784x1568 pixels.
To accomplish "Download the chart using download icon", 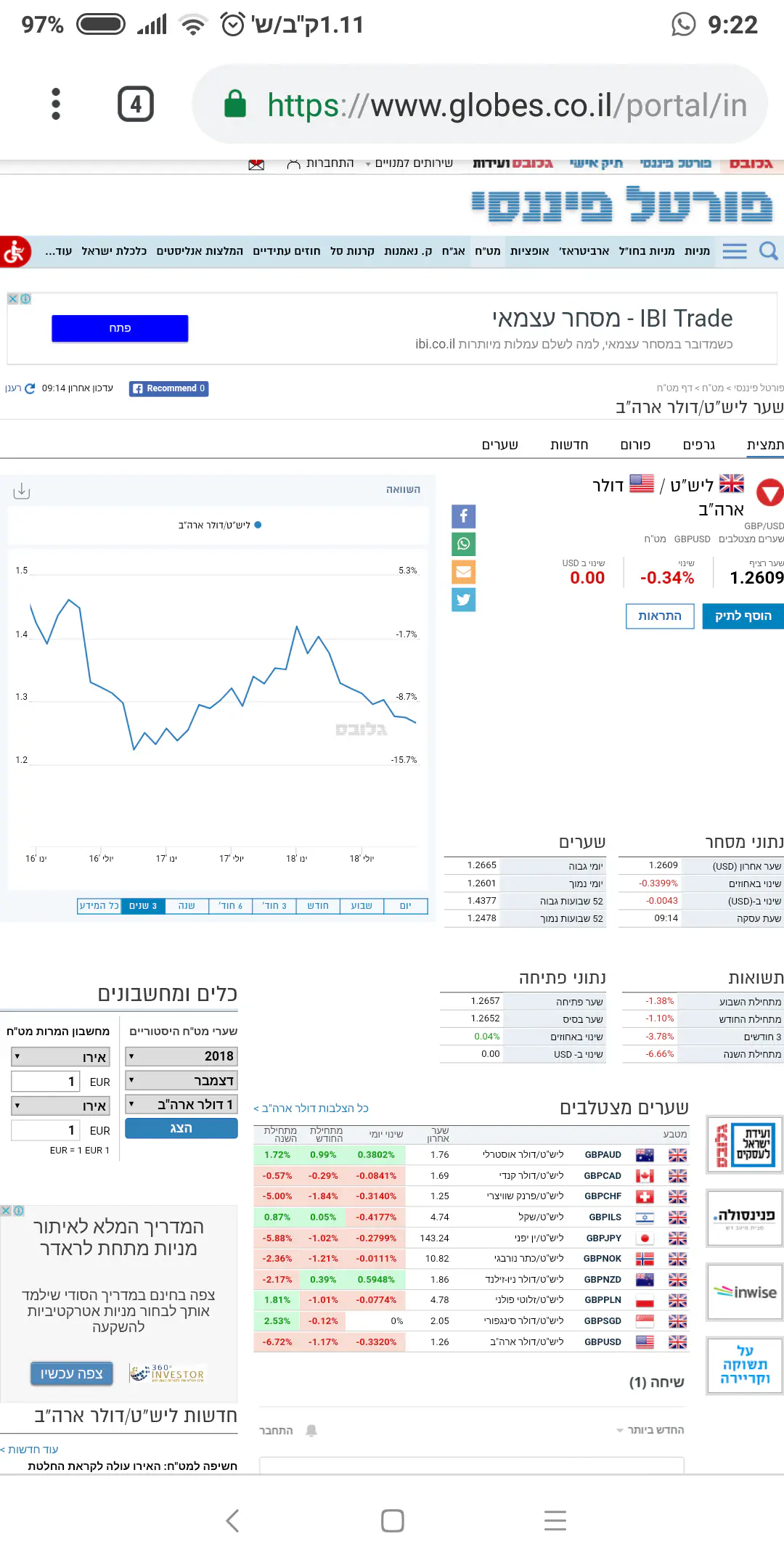I will [22, 491].
